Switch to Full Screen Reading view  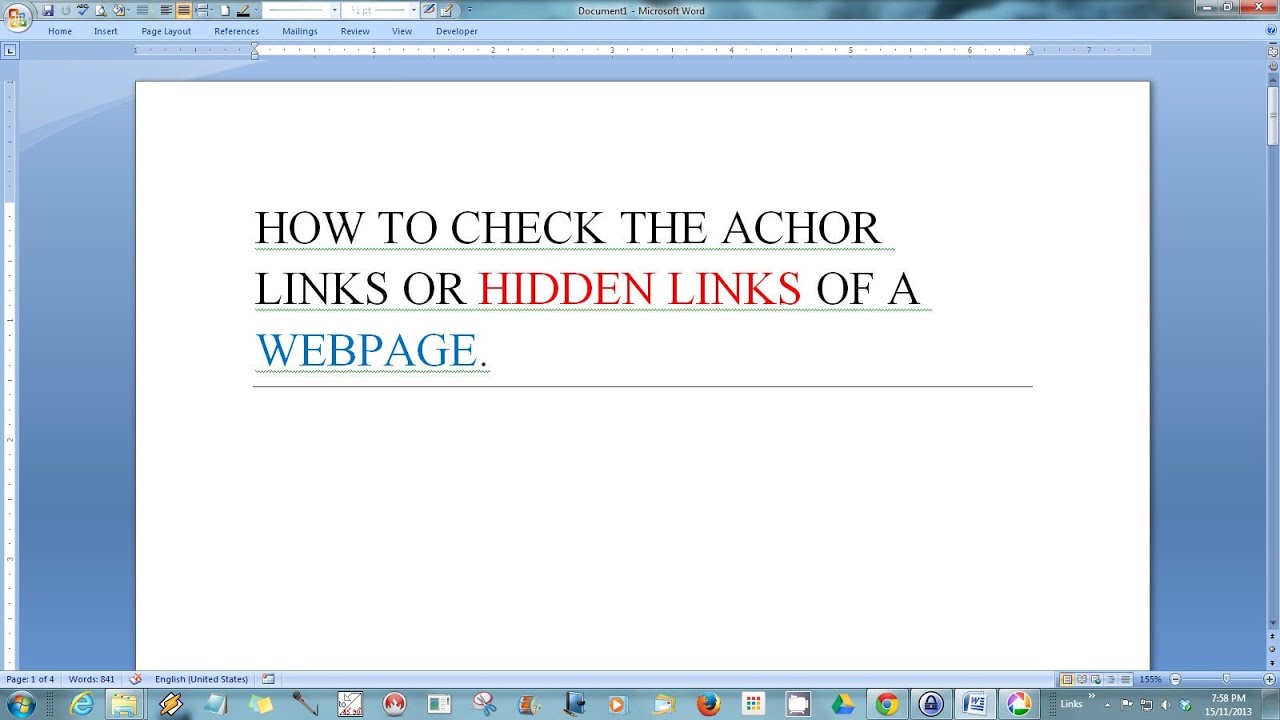(x=1081, y=679)
